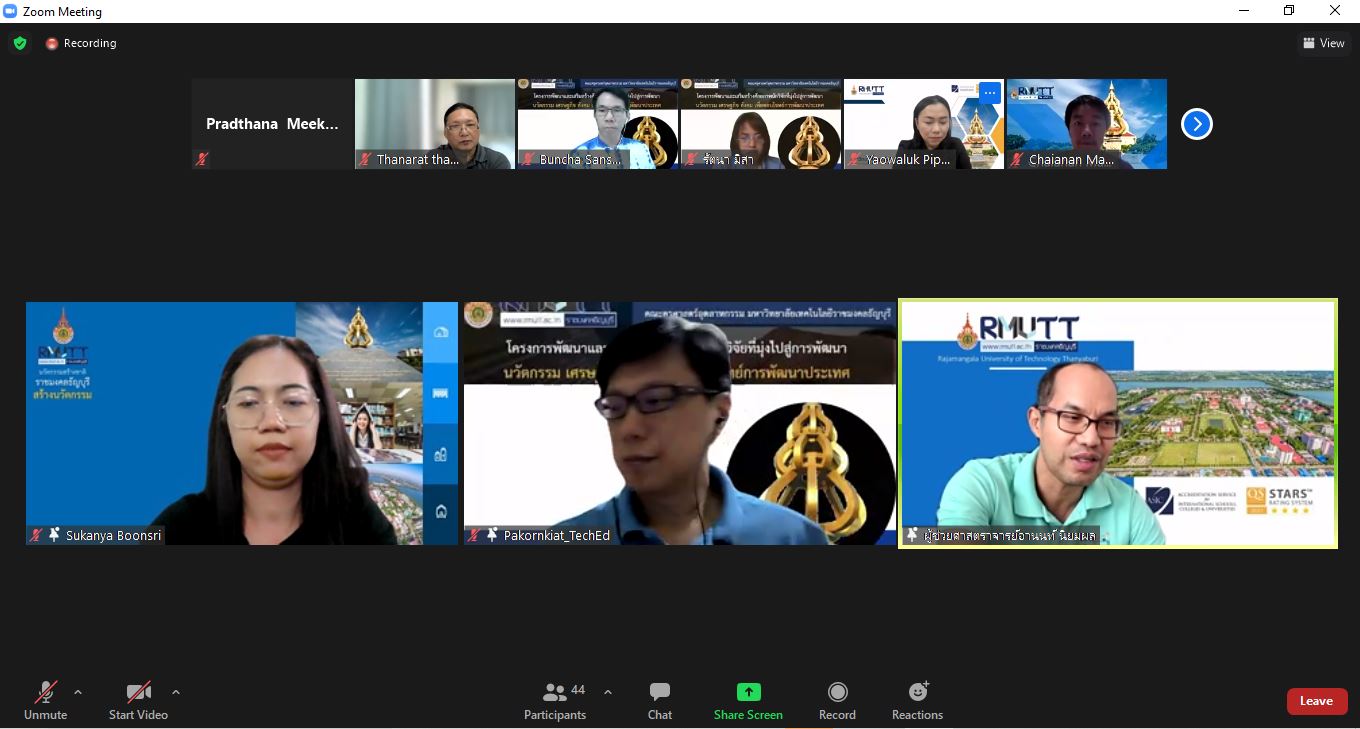Start video from the camera button

[138, 701]
